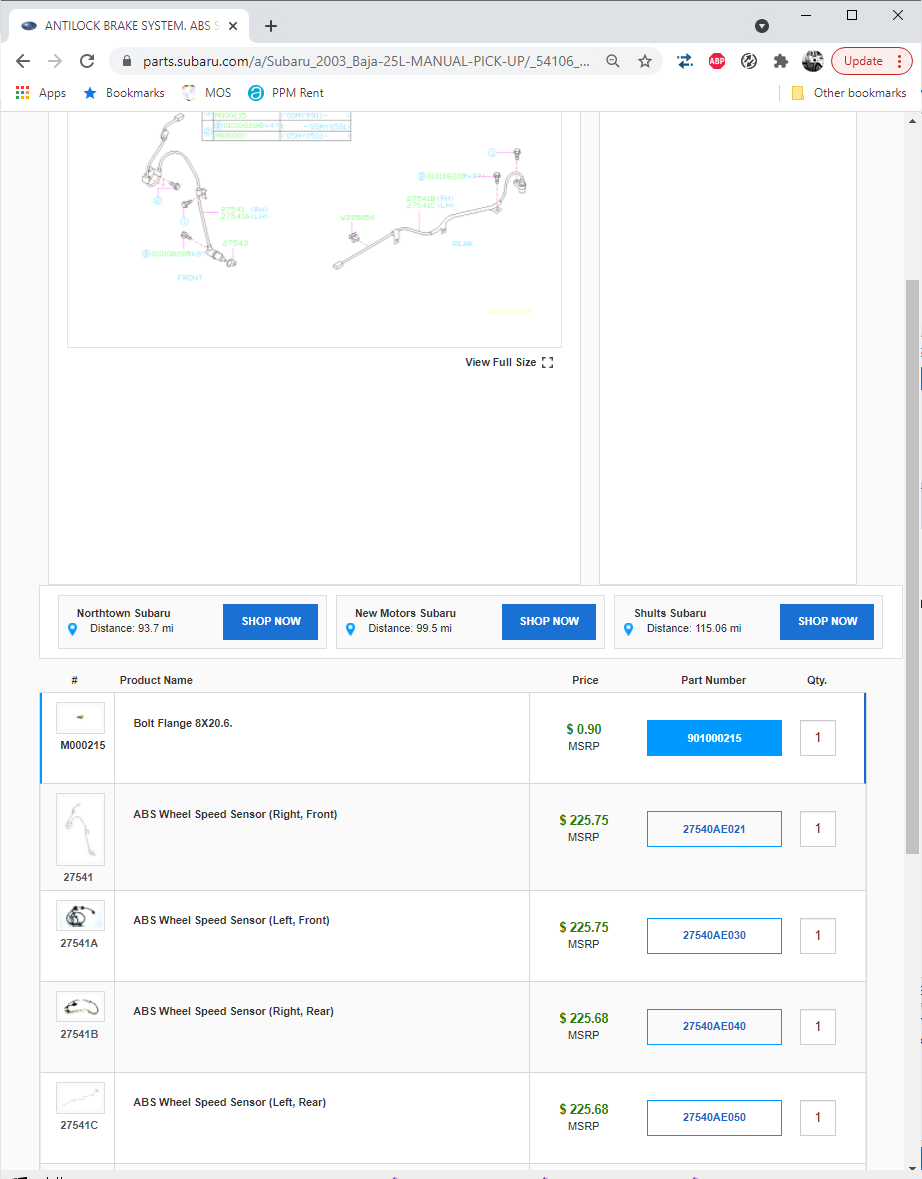
Task: Open the 27541 sensor thumbnail
Action: 80,829
